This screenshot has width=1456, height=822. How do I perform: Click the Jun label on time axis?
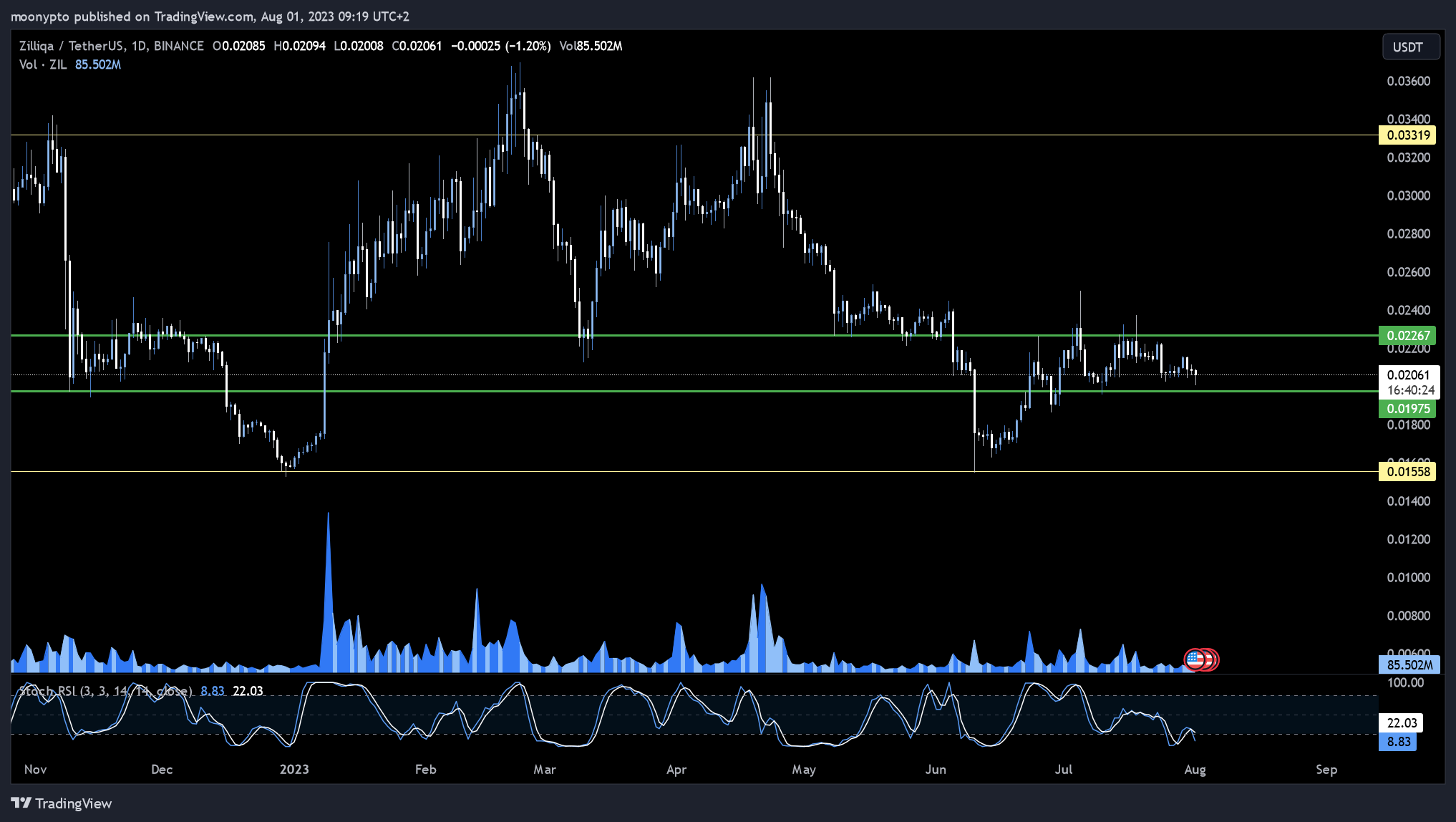(x=936, y=770)
